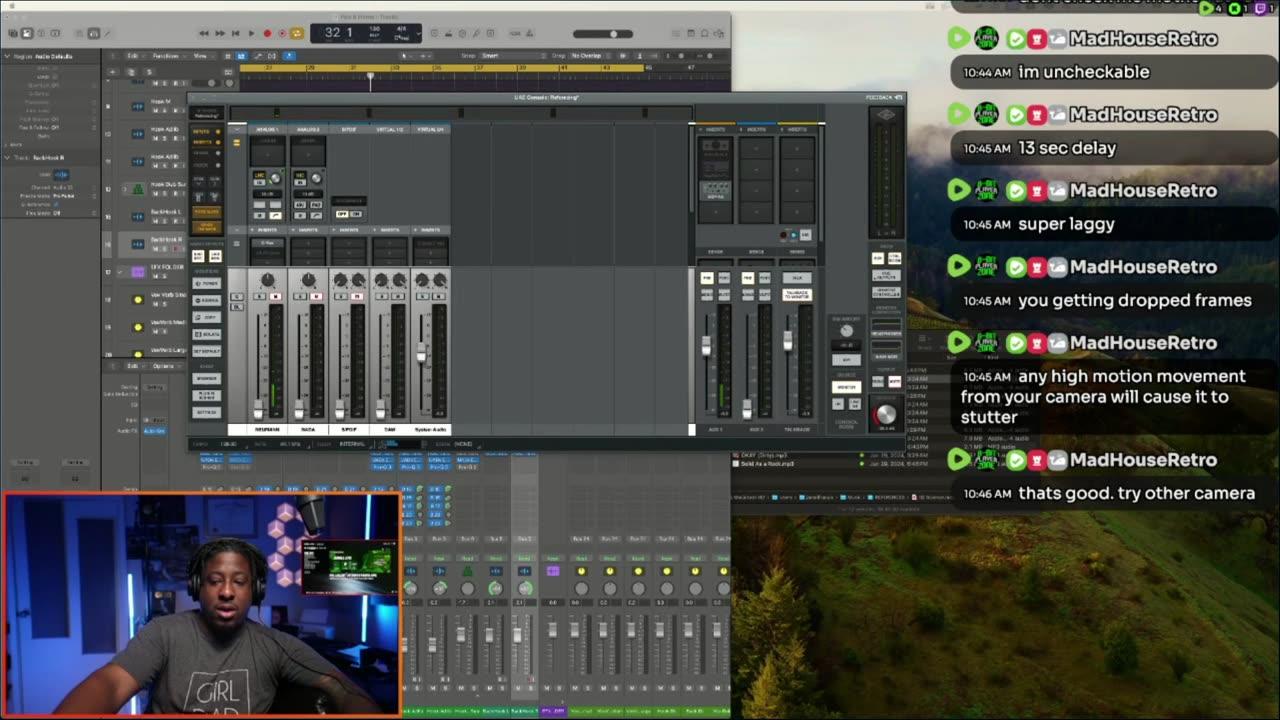The width and height of the screenshot is (1280, 720).
Task: Toggle the blue grid view button in tracks menu bar
Action: (242, 55)
